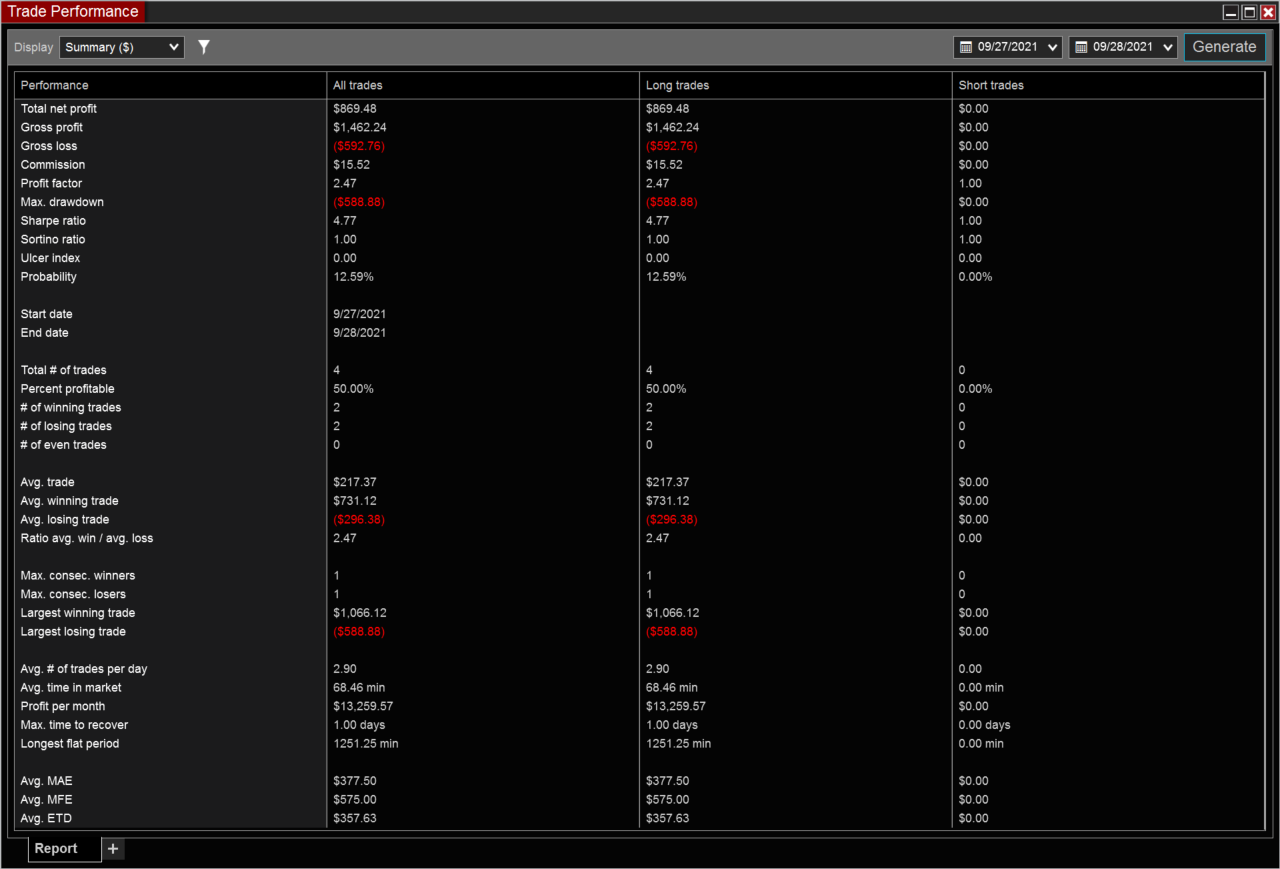Click Long trades Commission $15.52
The width and height of the screenshot is (1280, 869).
[x=665, y=164]
